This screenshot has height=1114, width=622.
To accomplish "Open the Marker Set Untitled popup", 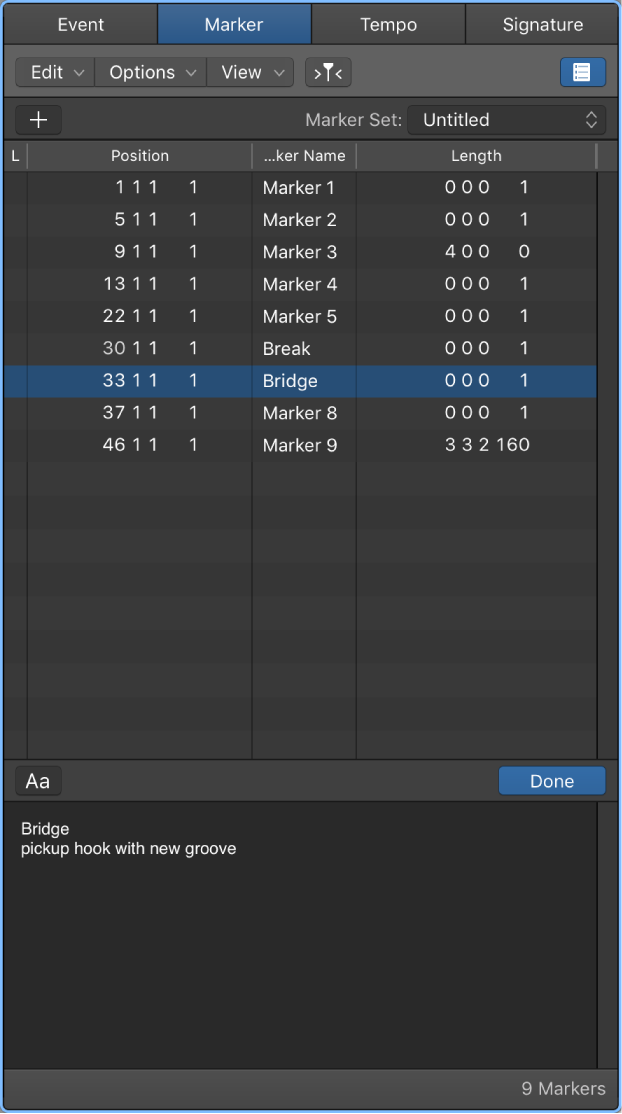I will tap(507, 119).
